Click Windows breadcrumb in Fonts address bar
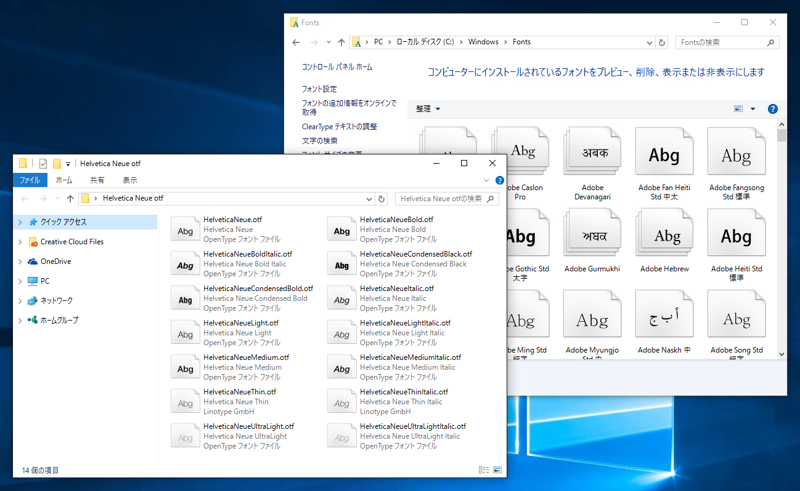The width and height of the screenshot is (800, 491). click(x=483, y=42)
